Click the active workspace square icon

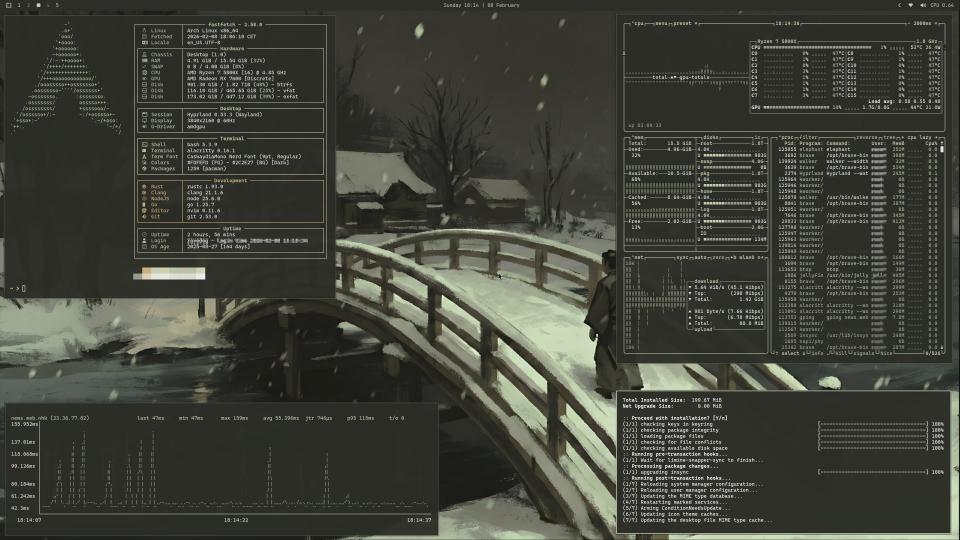[x=38, y=5]
